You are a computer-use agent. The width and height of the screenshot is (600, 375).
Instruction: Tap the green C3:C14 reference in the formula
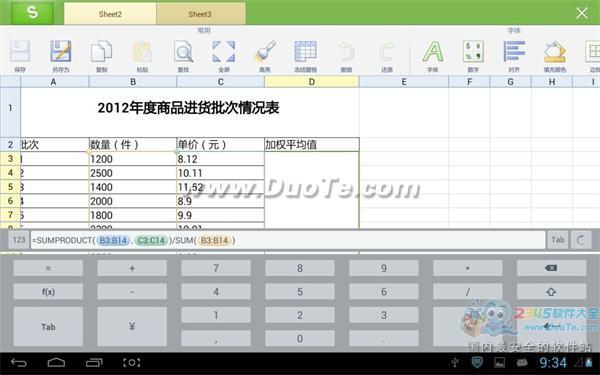coord(151,240)
